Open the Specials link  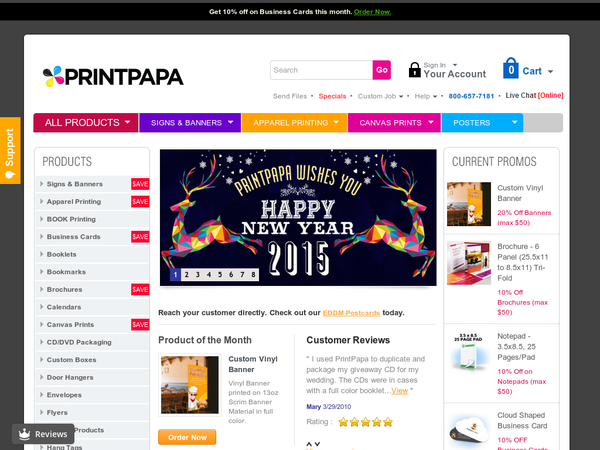pos(332,96)
